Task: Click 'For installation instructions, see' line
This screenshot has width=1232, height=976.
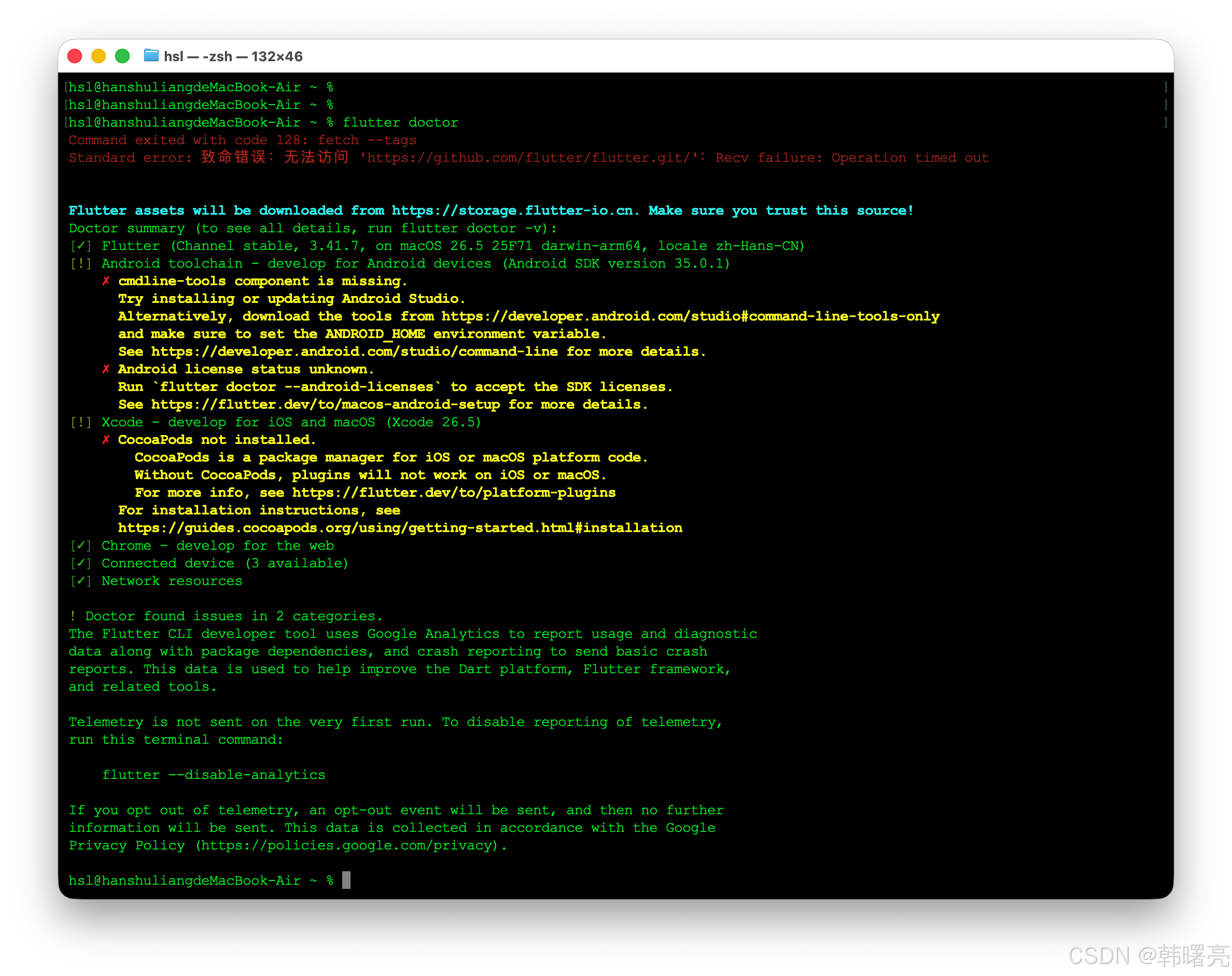Action: click(x=259, y=511)
